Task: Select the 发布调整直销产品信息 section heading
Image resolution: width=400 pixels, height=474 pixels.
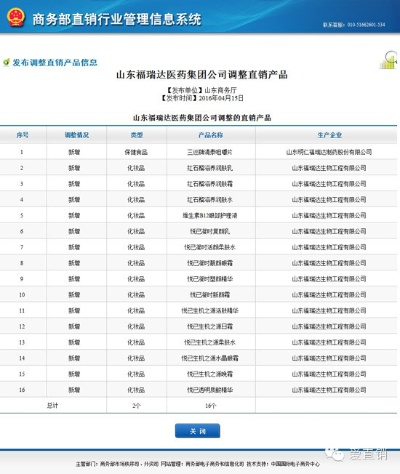Action: tap(55, 62)
